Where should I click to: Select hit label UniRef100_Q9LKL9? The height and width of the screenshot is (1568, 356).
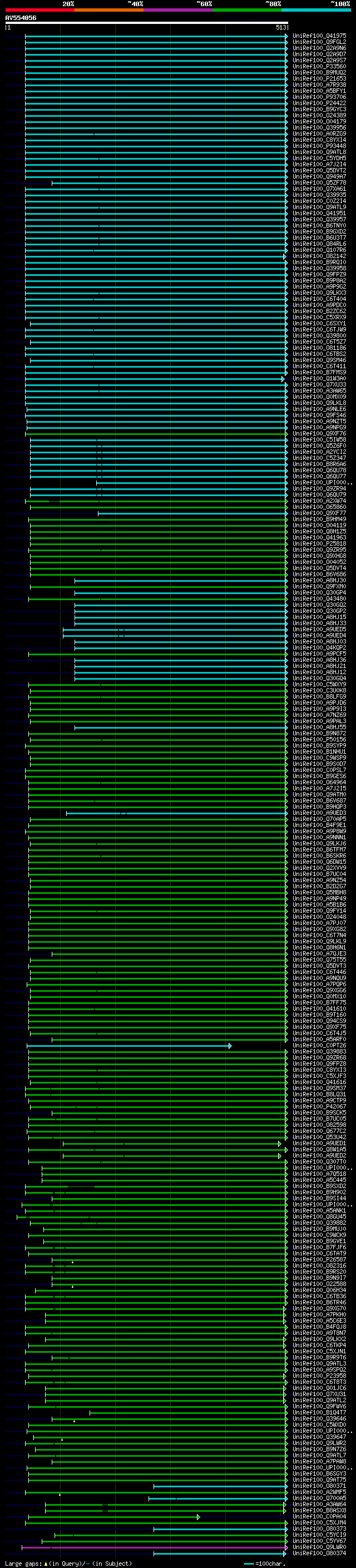pyautogui.click(x=319, y=942)
